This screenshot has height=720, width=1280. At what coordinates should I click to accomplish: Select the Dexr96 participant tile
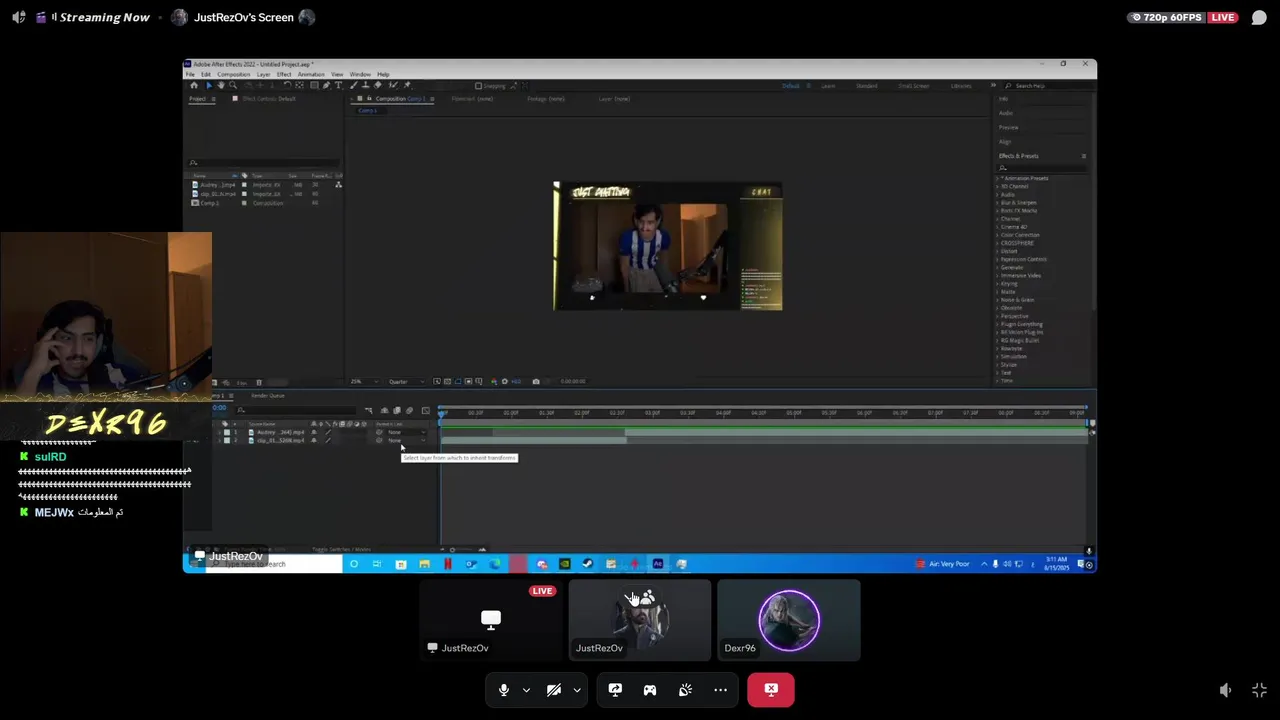[x=788, y=620]
